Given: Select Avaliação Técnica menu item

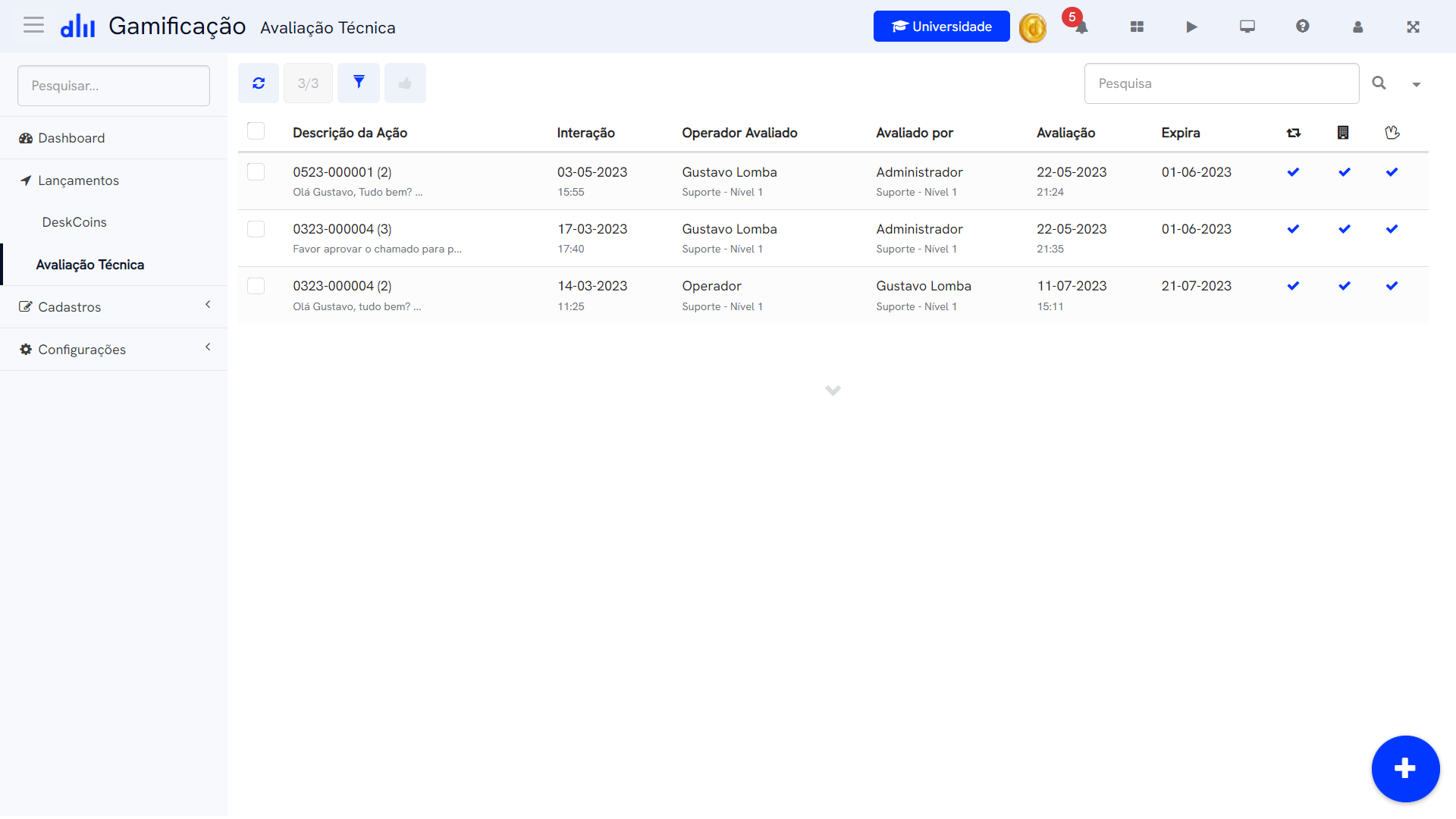Looking at the screenshot, I should [x=114, y=265].
